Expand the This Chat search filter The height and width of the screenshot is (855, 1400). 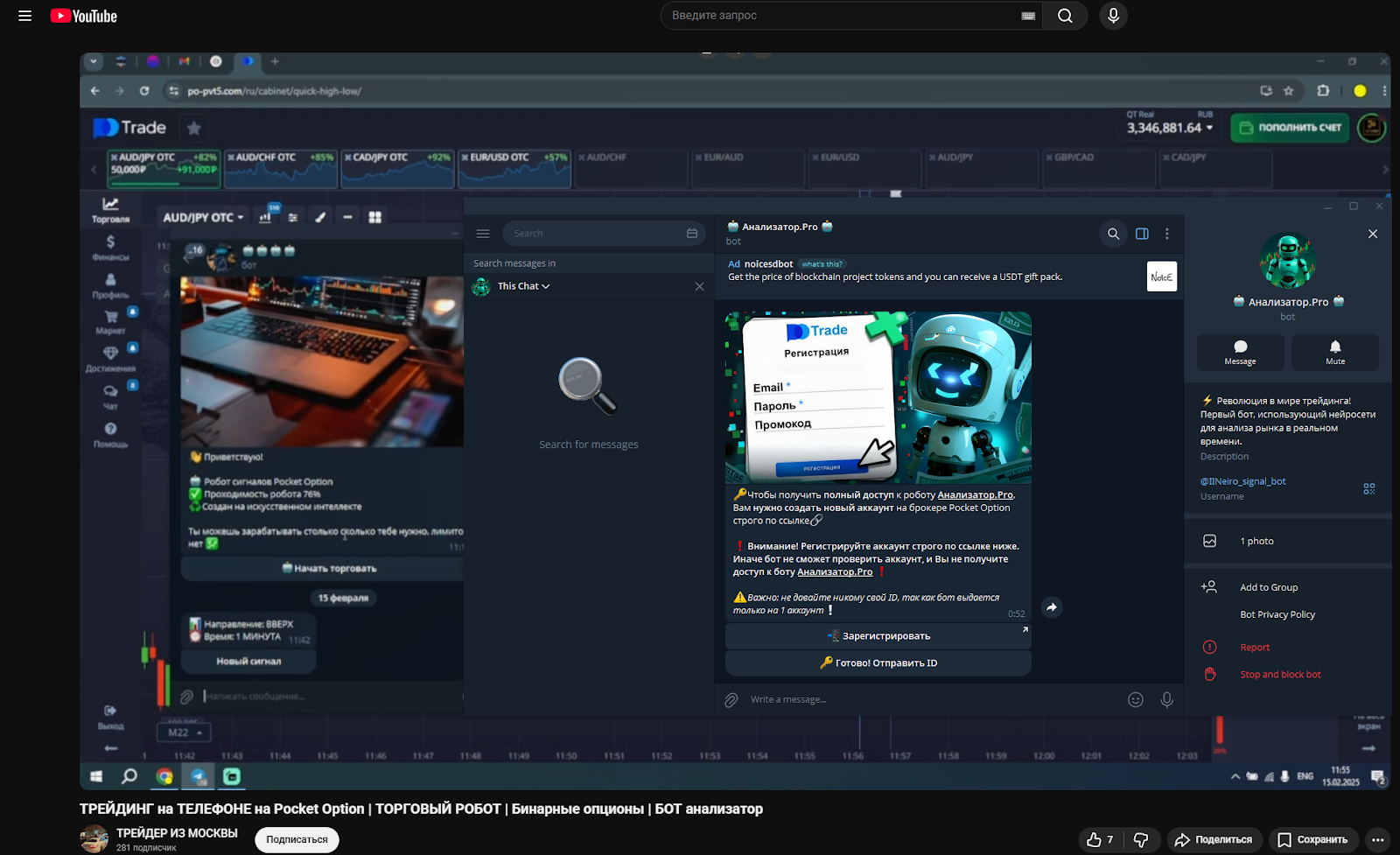click(x=524, y=286)
